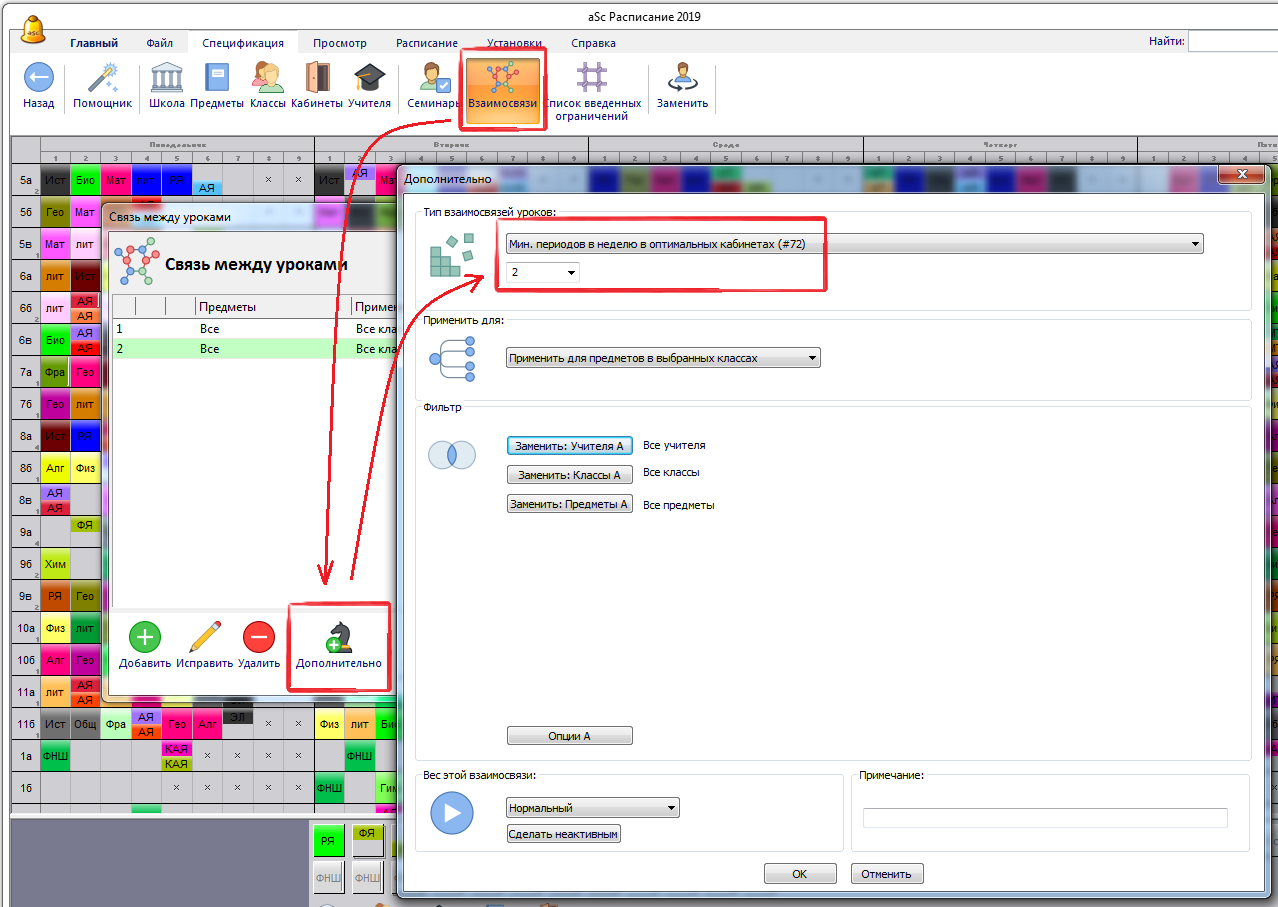Open the Классы classes icon

267,78
